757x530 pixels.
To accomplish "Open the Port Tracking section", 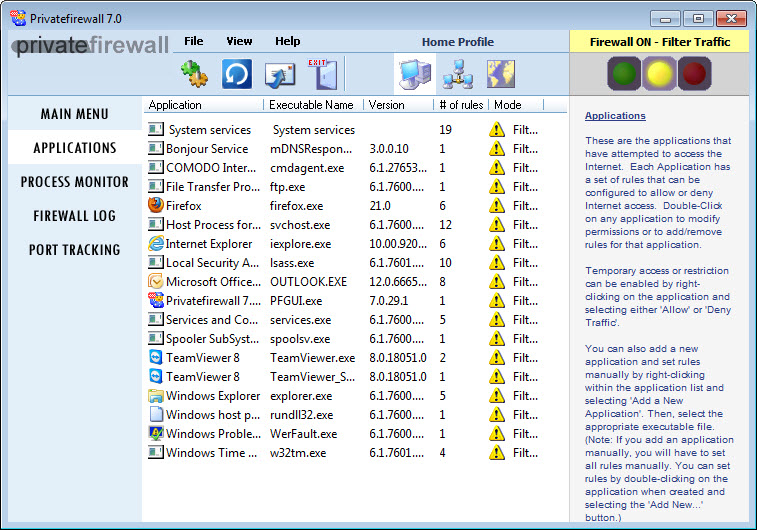I will [x=75, y=250].
